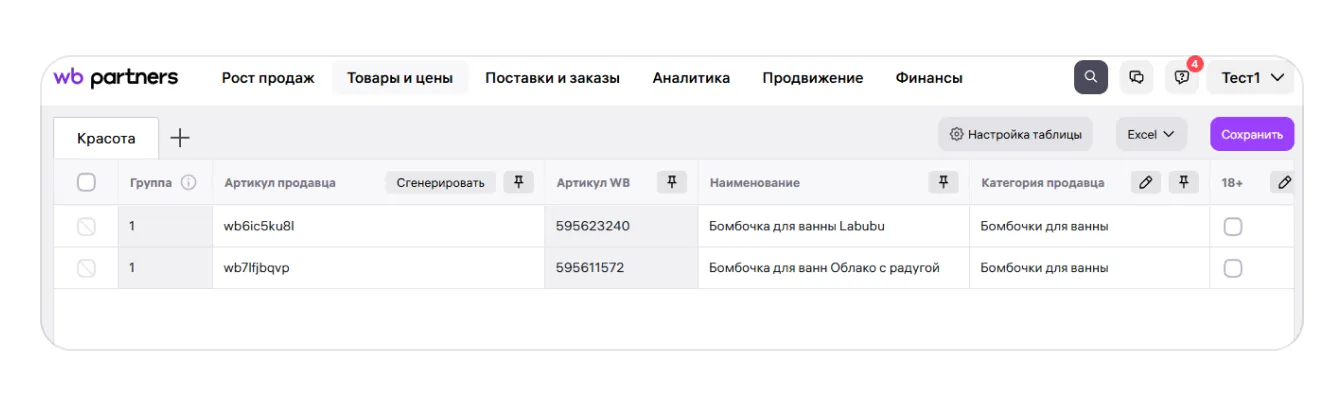Pin the Артикул продавца column
Viewport: 1344px width, 408px height.
point(518,182)
